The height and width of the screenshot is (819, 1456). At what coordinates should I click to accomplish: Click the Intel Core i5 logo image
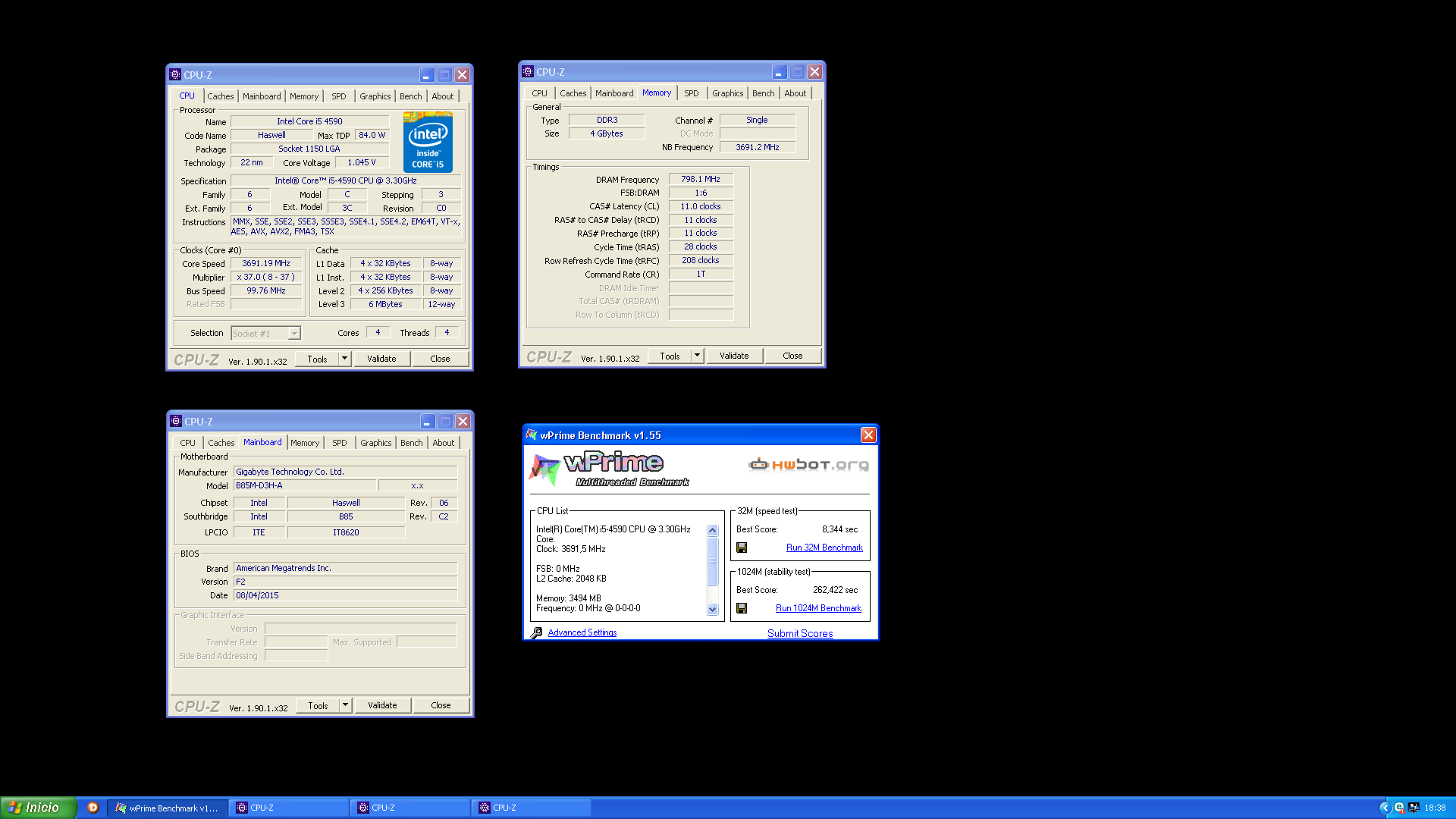tap(428, 142)
